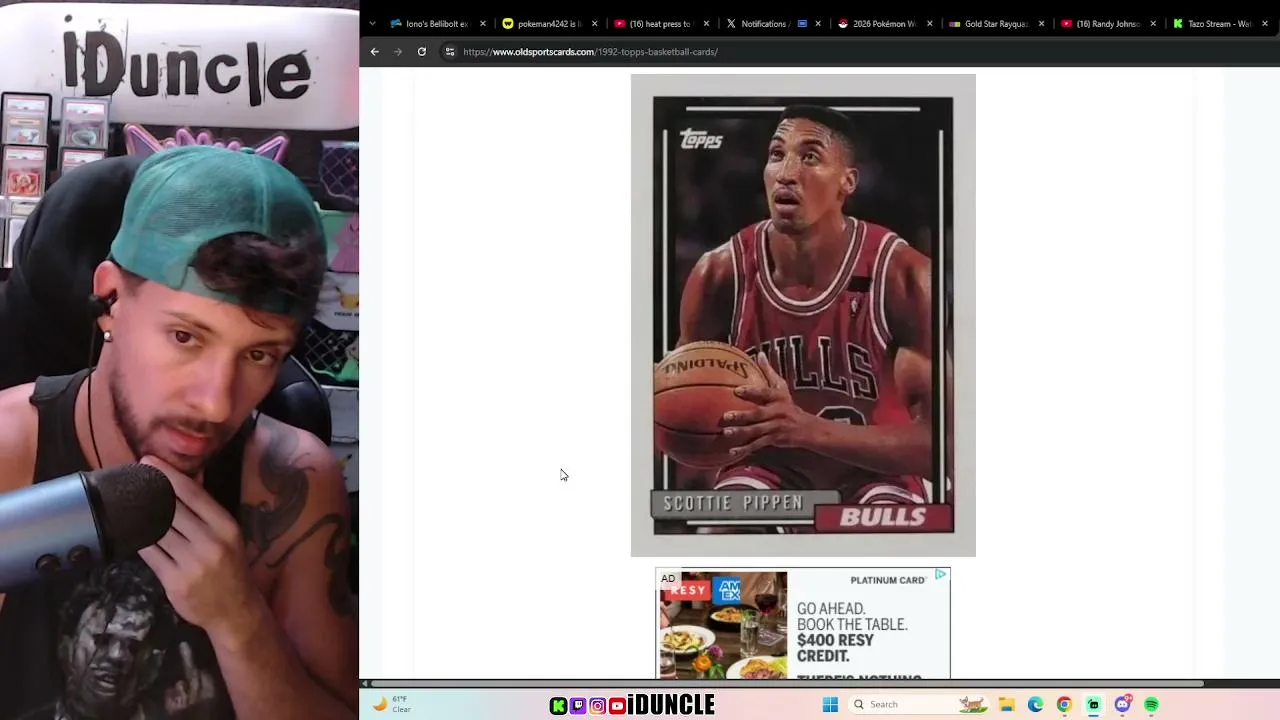This screenshot has width=1280, height=720.
Task: Go forward one page in browser
Action: (x=398, y=52)
